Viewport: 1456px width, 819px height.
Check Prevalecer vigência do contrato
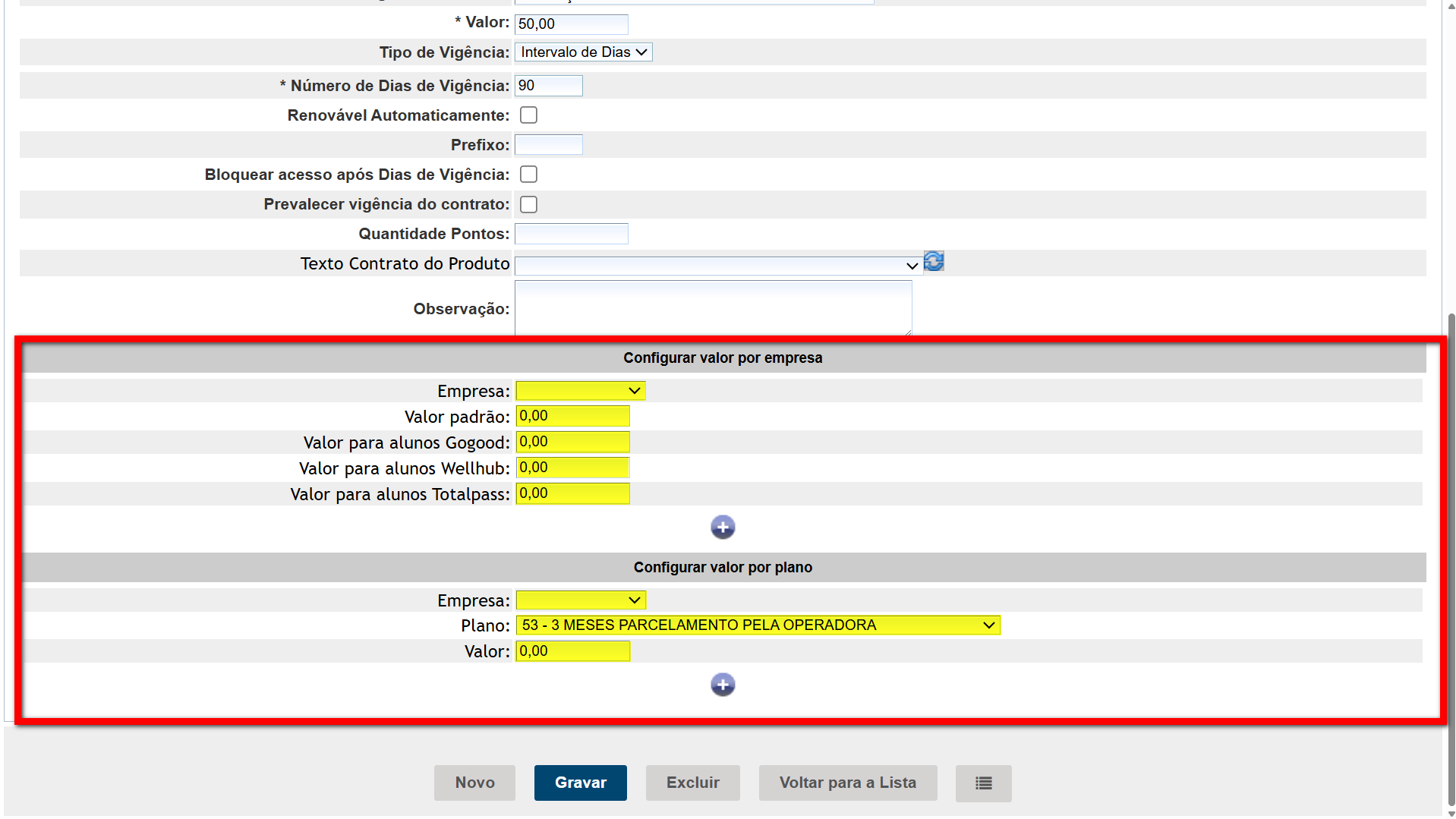528,204
